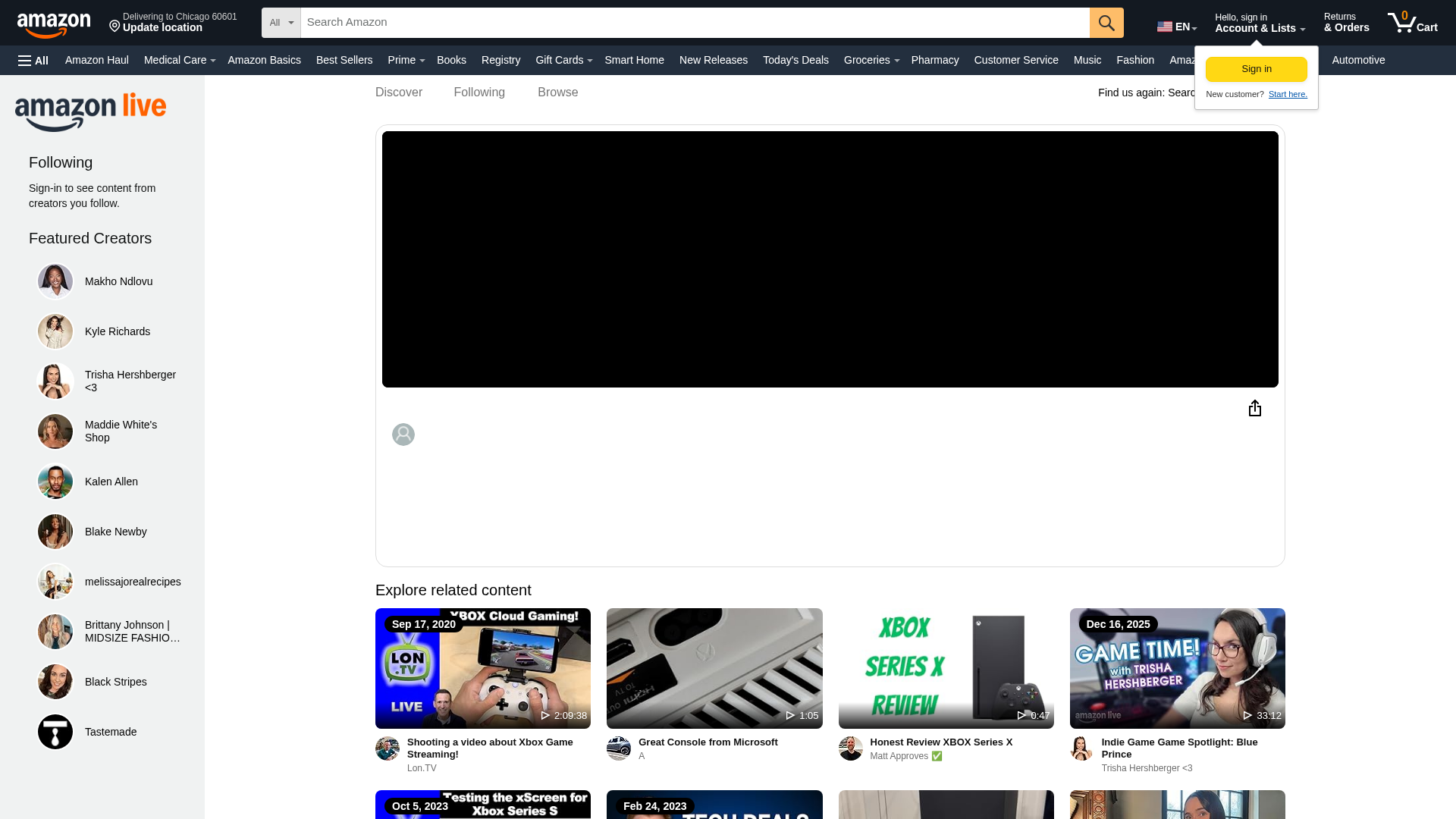Expand the search category All dropdown
Image resolution: width=1456 pixels, height=819 pixels.
click(280, 23)
